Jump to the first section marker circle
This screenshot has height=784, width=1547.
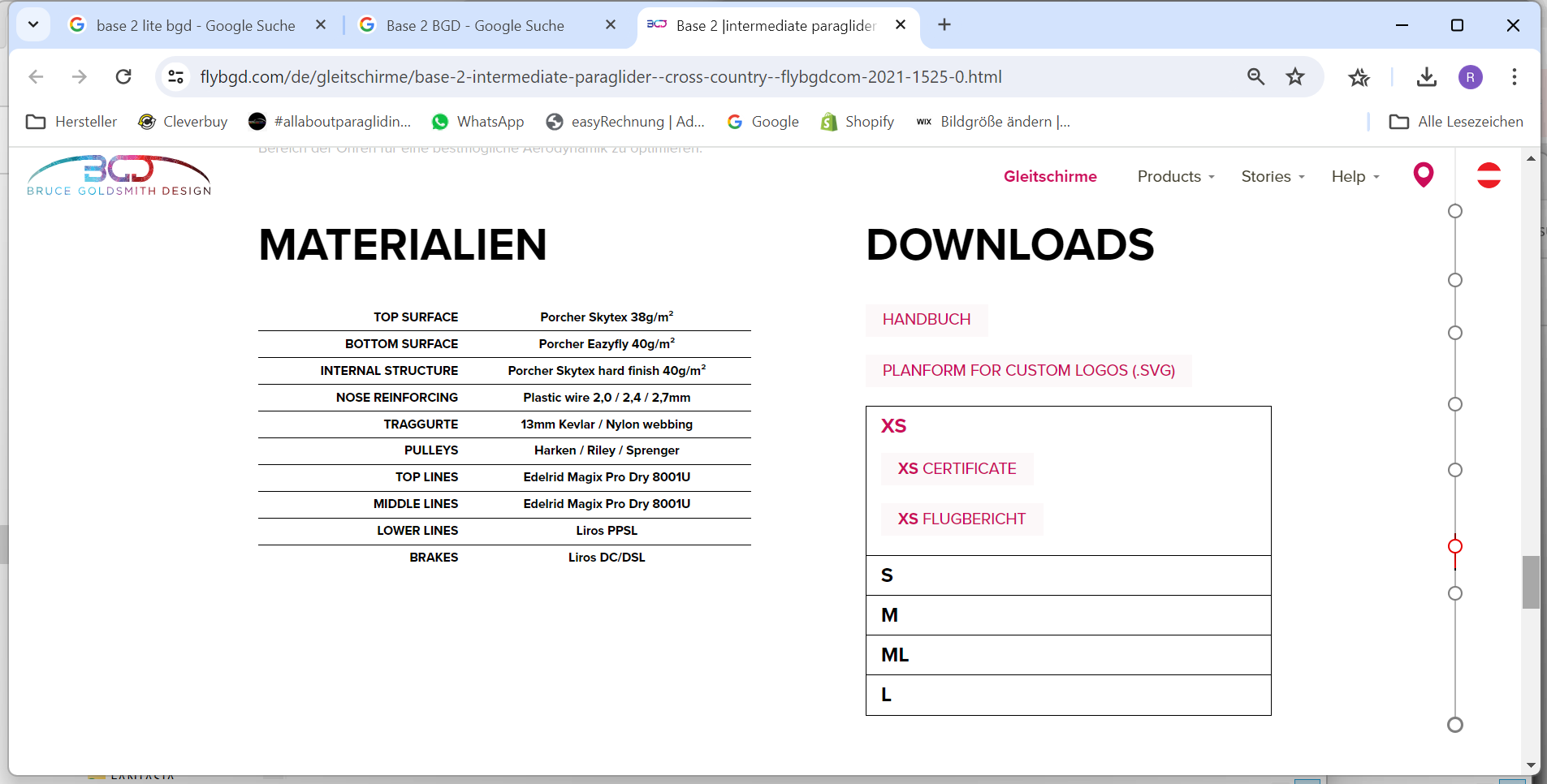point(1455,211)
